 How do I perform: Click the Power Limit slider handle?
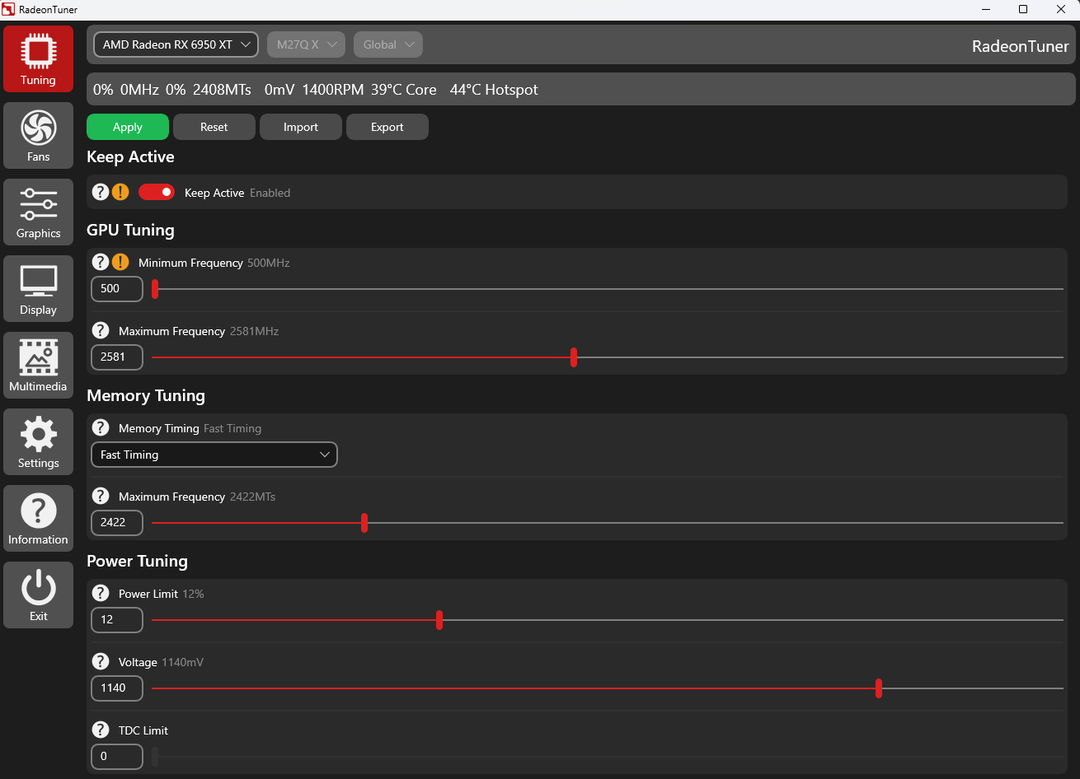point(439,620)
